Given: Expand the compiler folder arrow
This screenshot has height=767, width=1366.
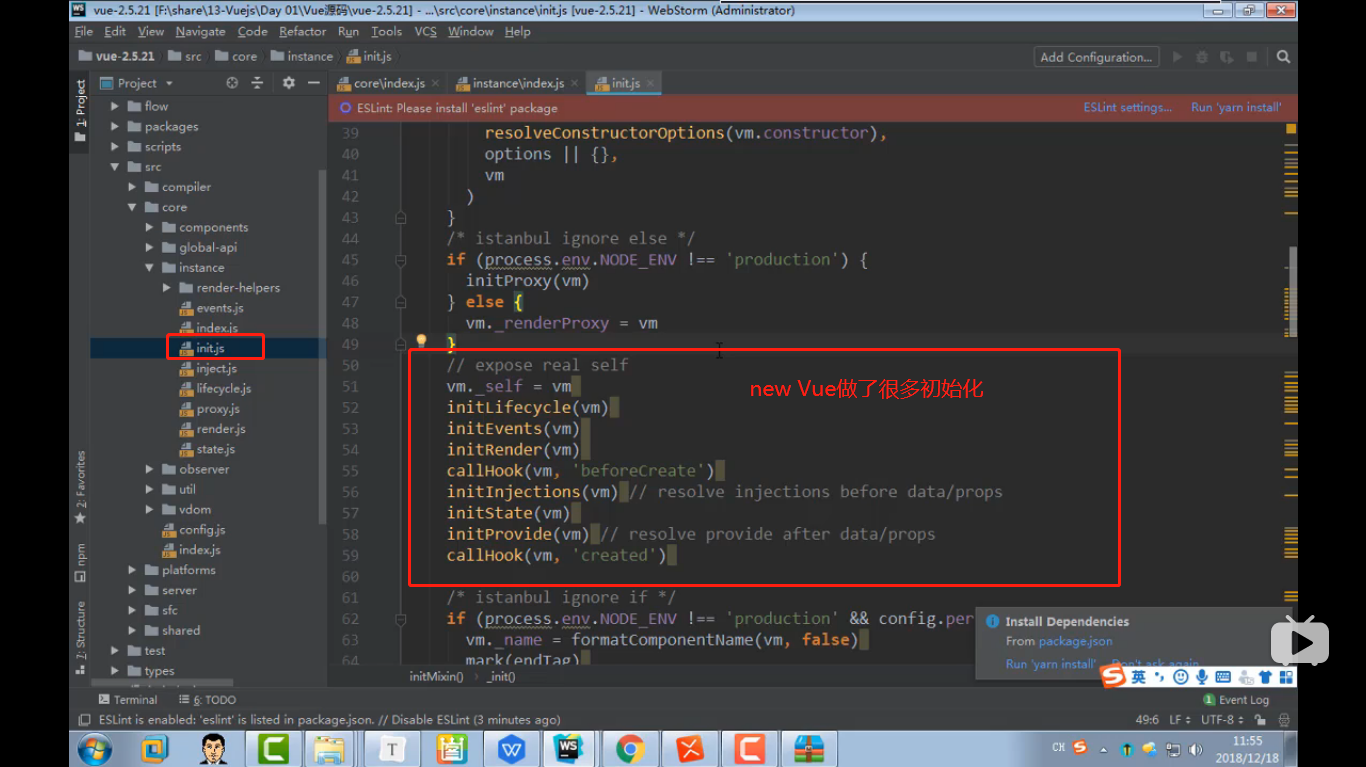Looking at the screenshot, I should [132, 187].
